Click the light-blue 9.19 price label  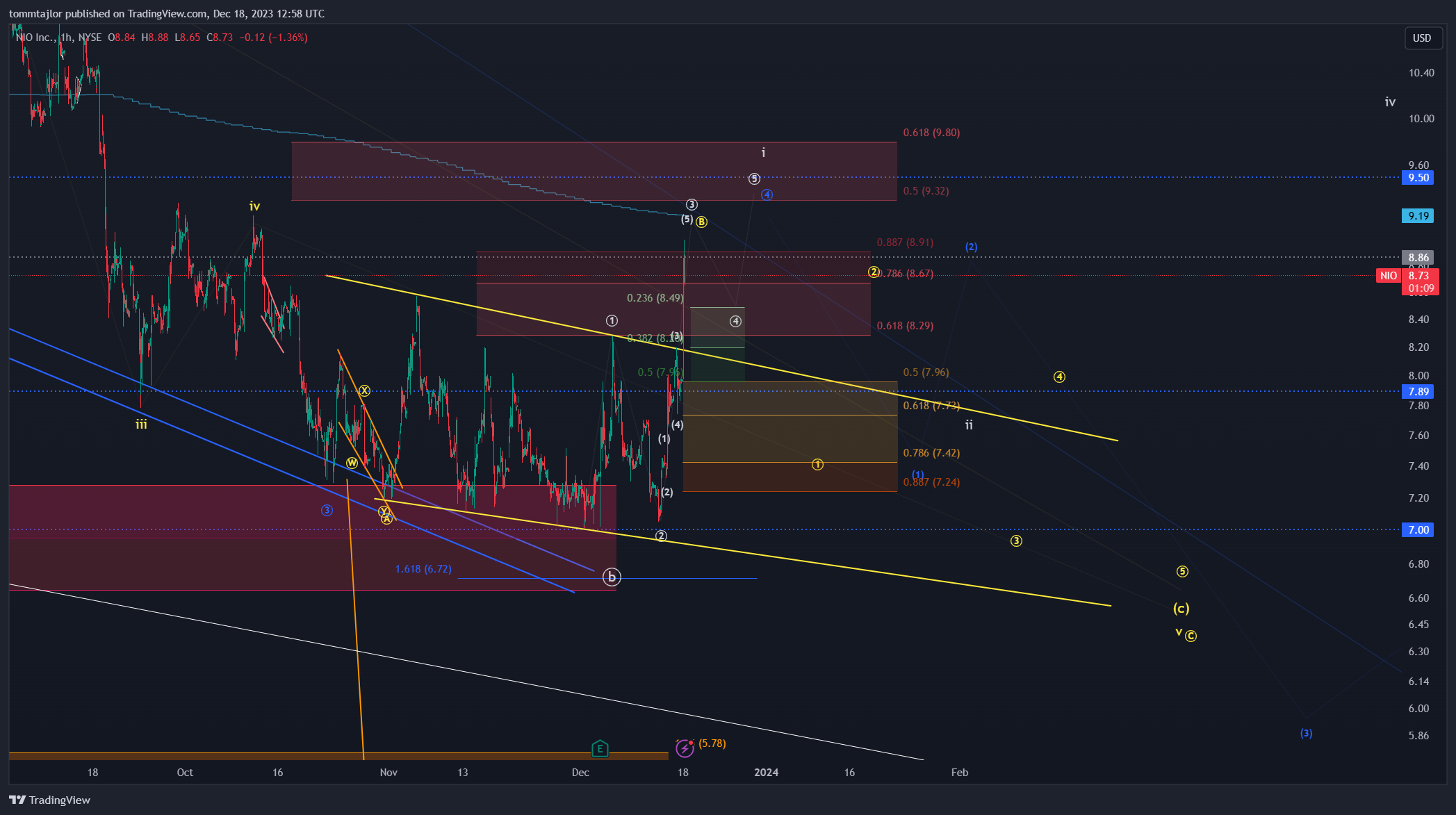(1418, 215)
